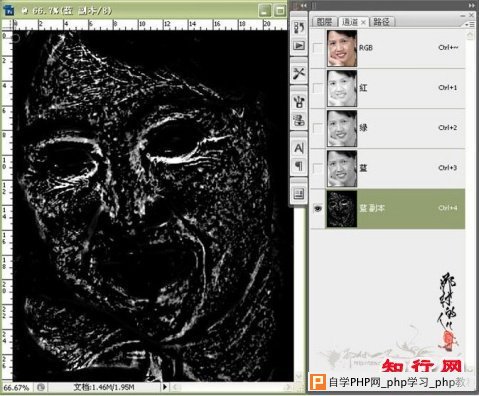Click the Ctrl+2 shortcut text

click(448, 127)
